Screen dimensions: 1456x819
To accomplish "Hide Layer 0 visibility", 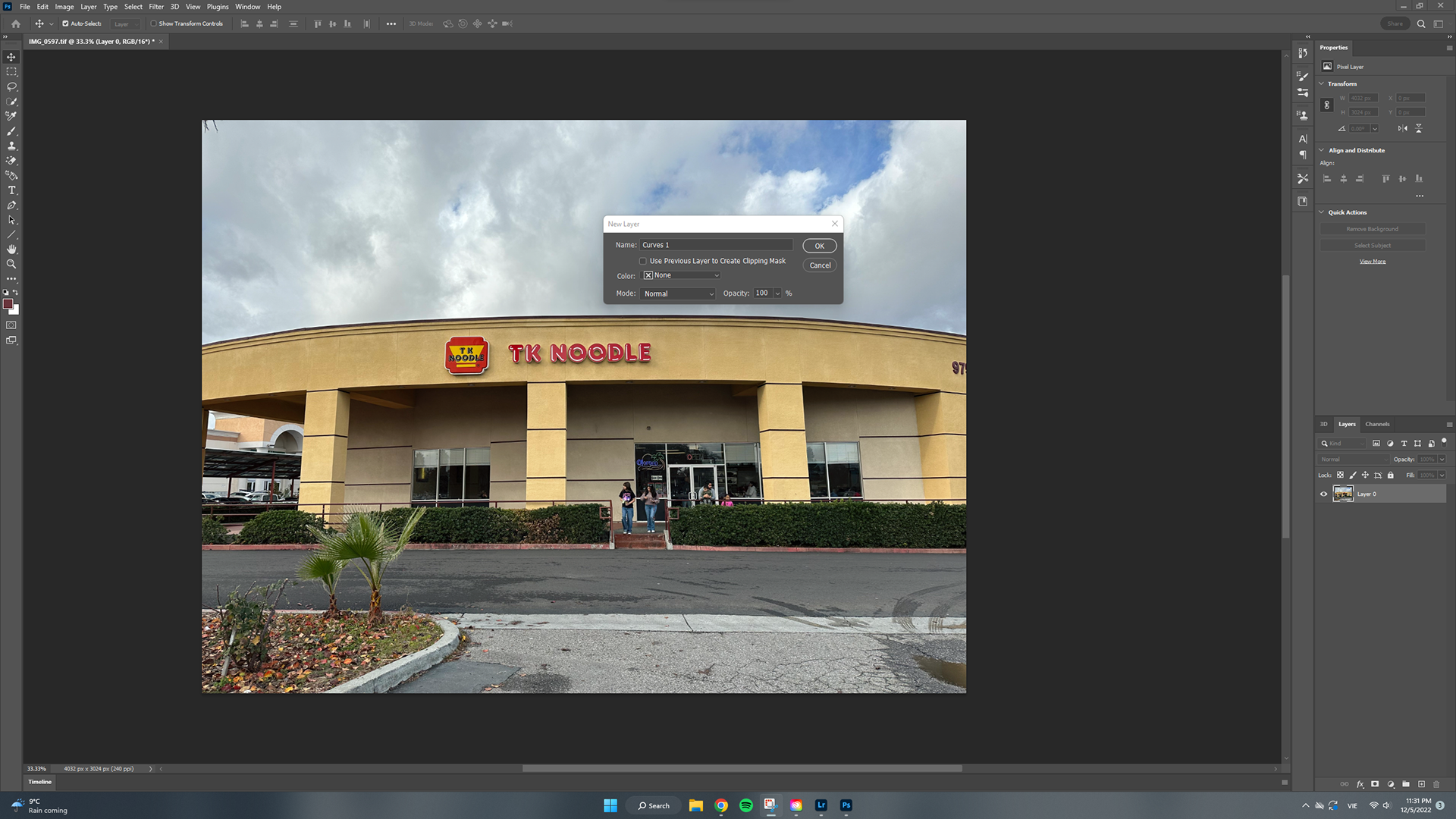I will coord(1324,494).
